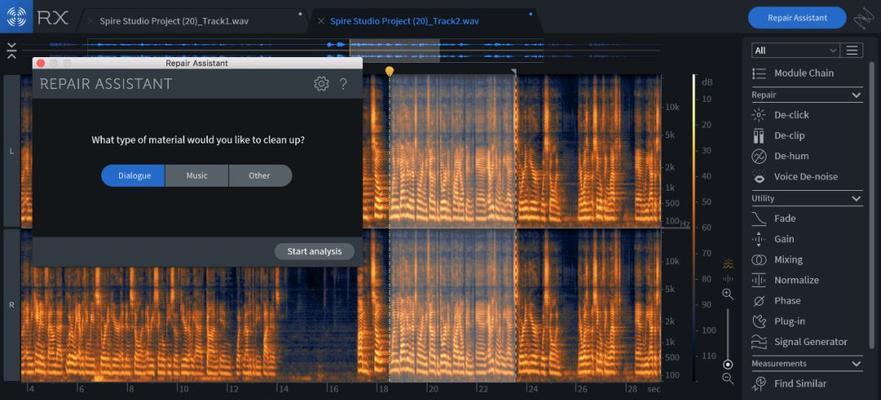The width and height of the screenshot is (881, 400).
Task: Toggle the L channel selector
Action: 11,152
